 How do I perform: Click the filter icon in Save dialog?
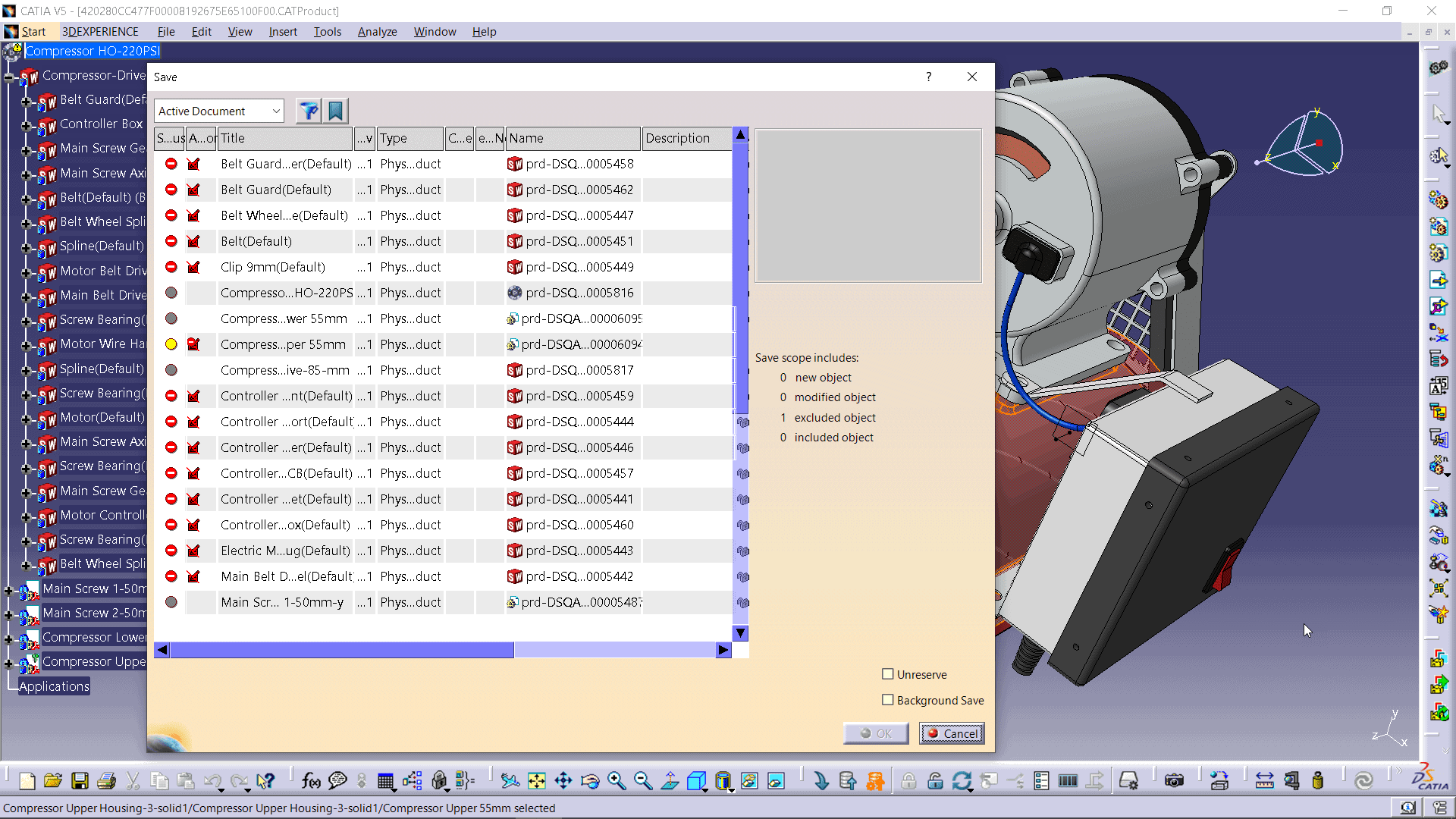309,111
